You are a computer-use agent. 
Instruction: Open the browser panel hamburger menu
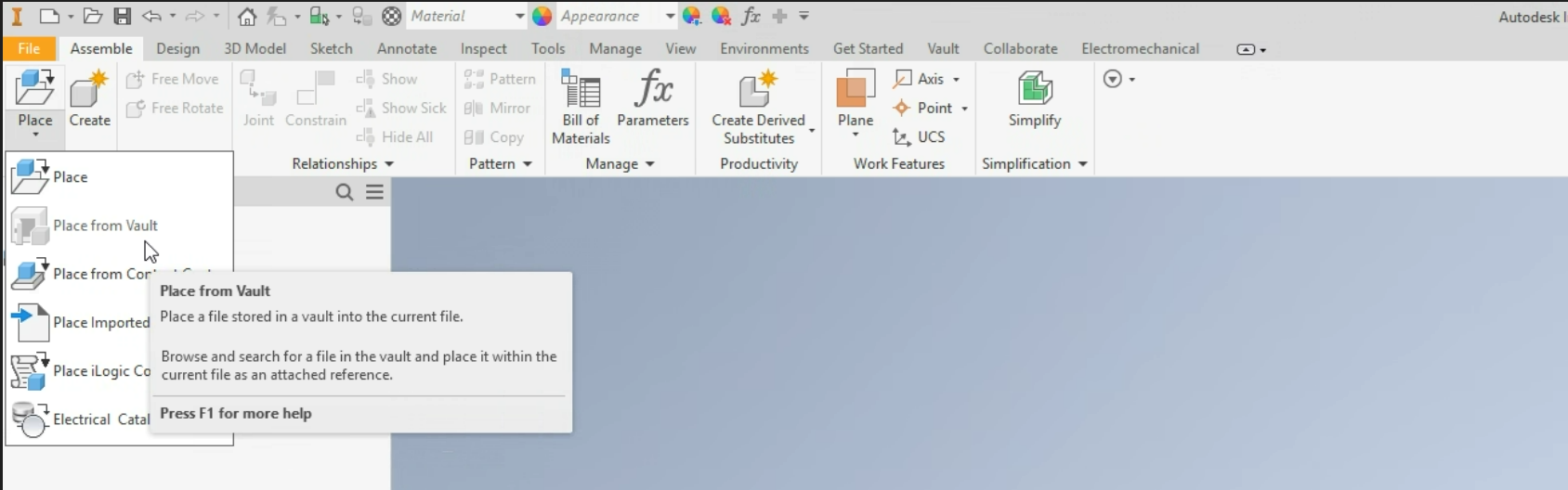pyautogui.click(x=374, y=192)
